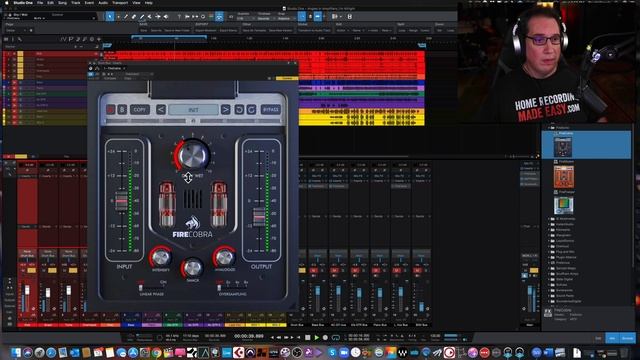Open the arrow tool options dropdown

118,17
